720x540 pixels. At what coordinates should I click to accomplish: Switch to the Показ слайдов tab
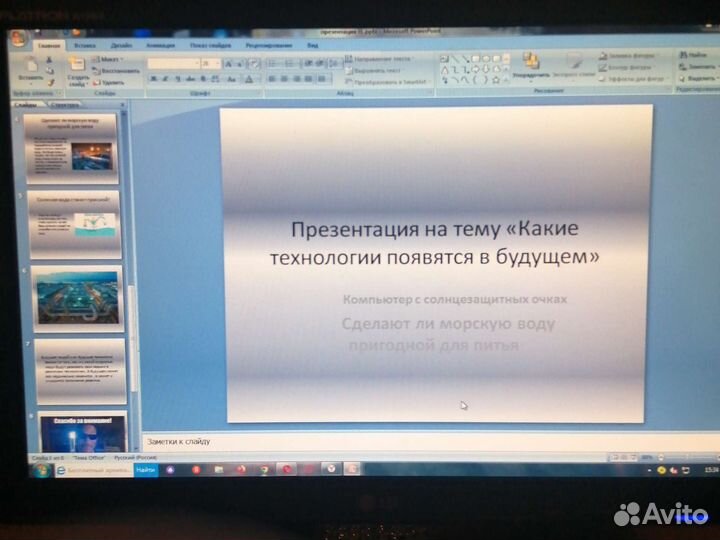(210, 45)
